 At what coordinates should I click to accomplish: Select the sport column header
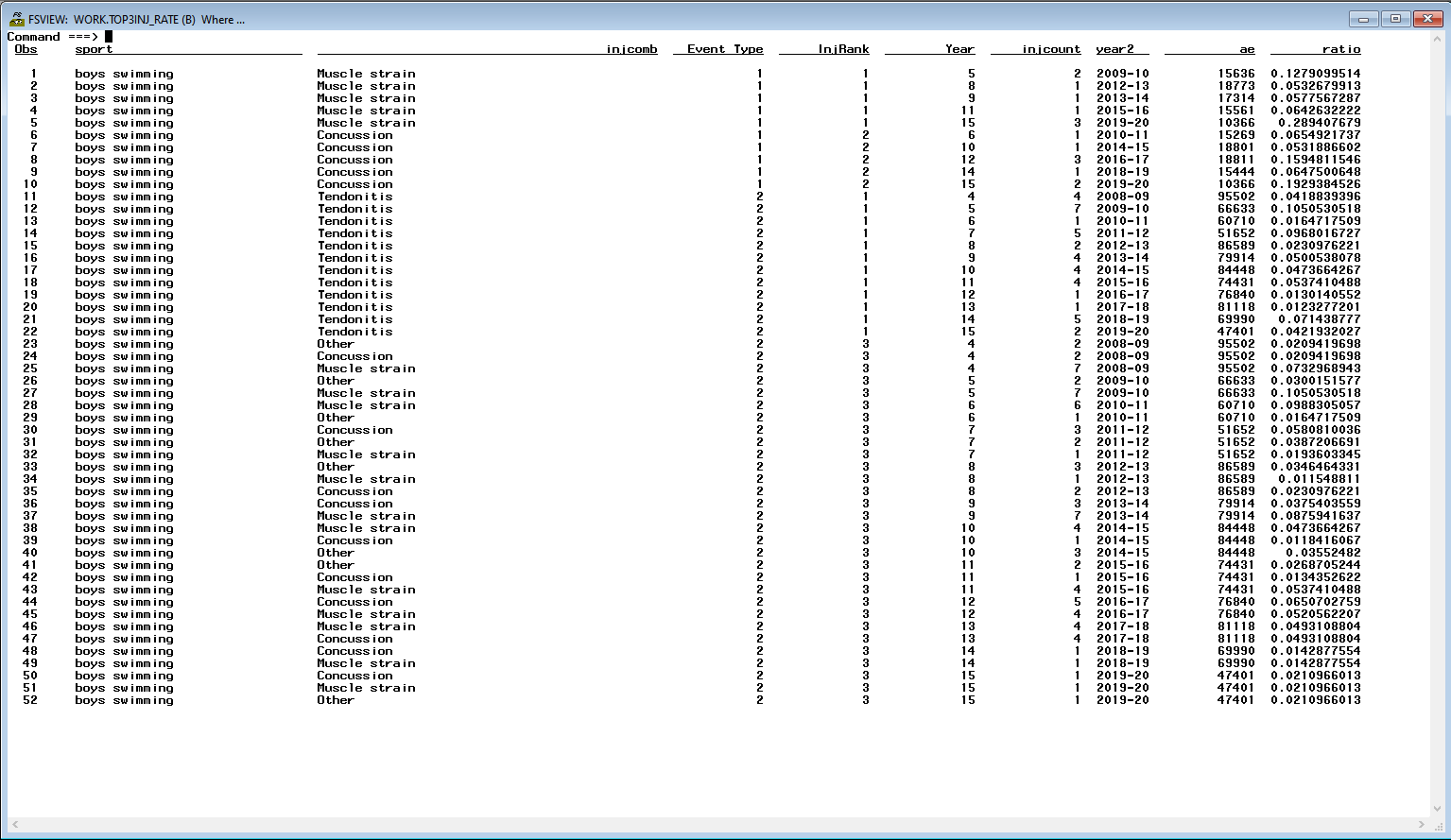coord(93,49)
